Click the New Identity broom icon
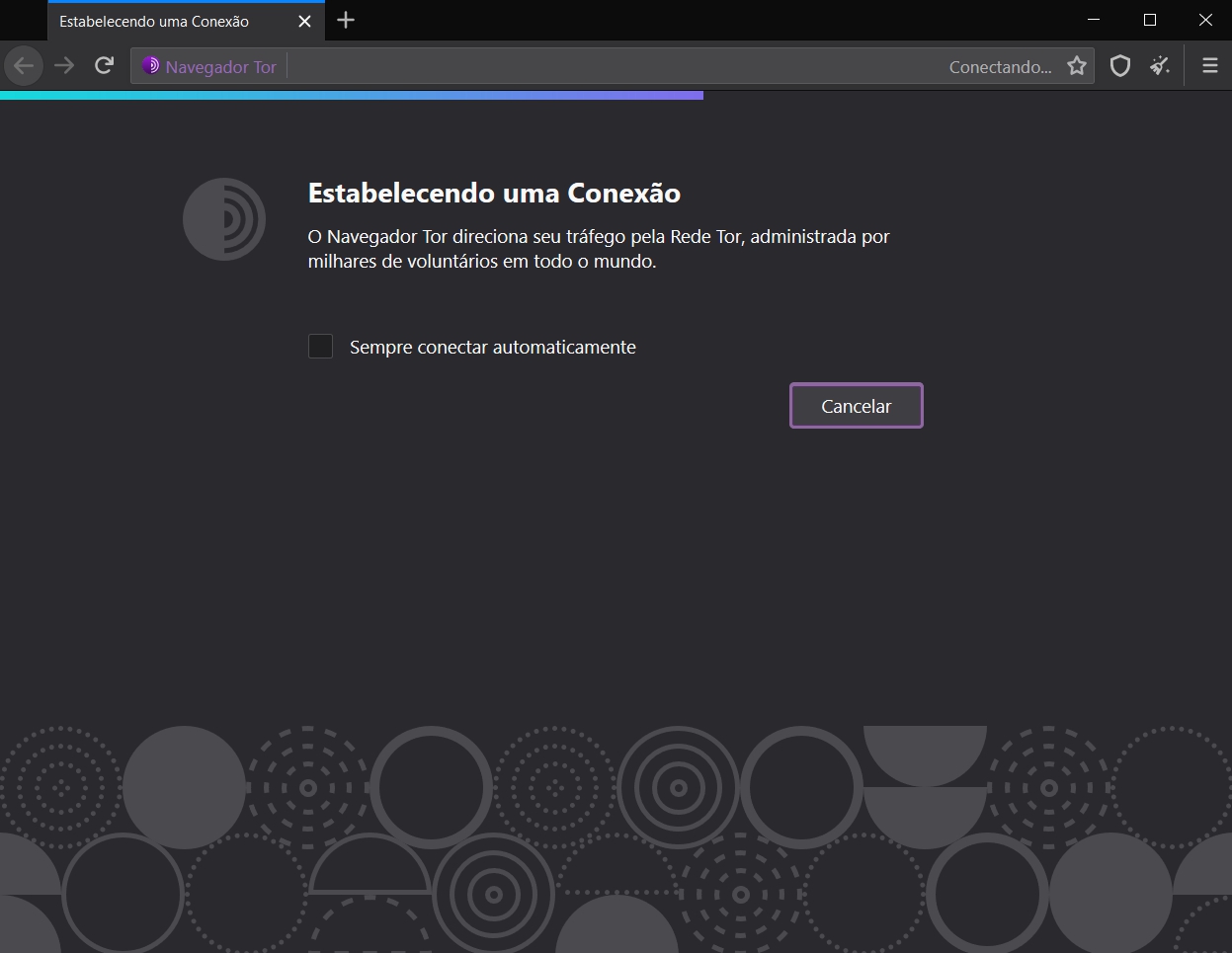Image resolution: width=1232 pixels, height=953 pixels. [x=1160, y=66]
